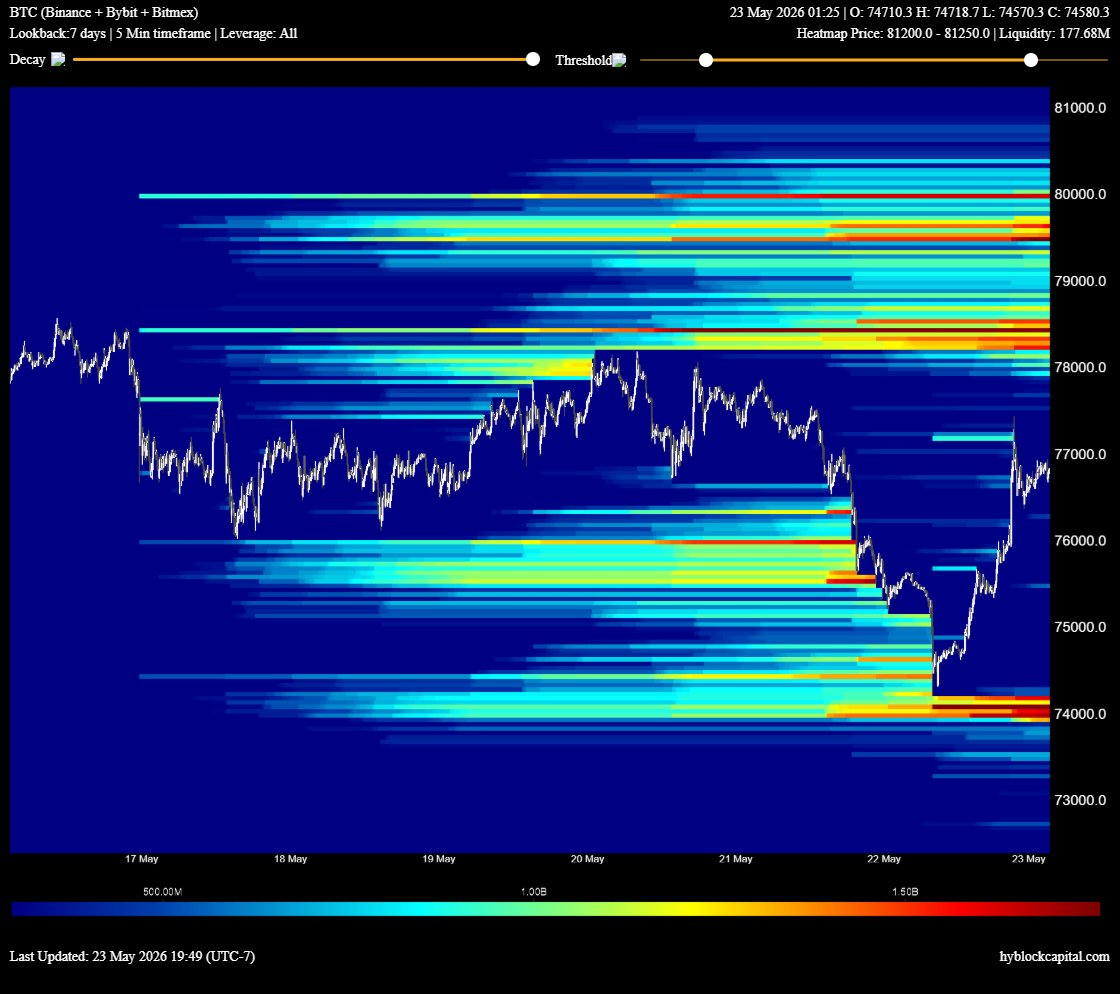1120x994 pixels.
Task: Click the Last Updated timestamp text
Action: tap(132, 956)
